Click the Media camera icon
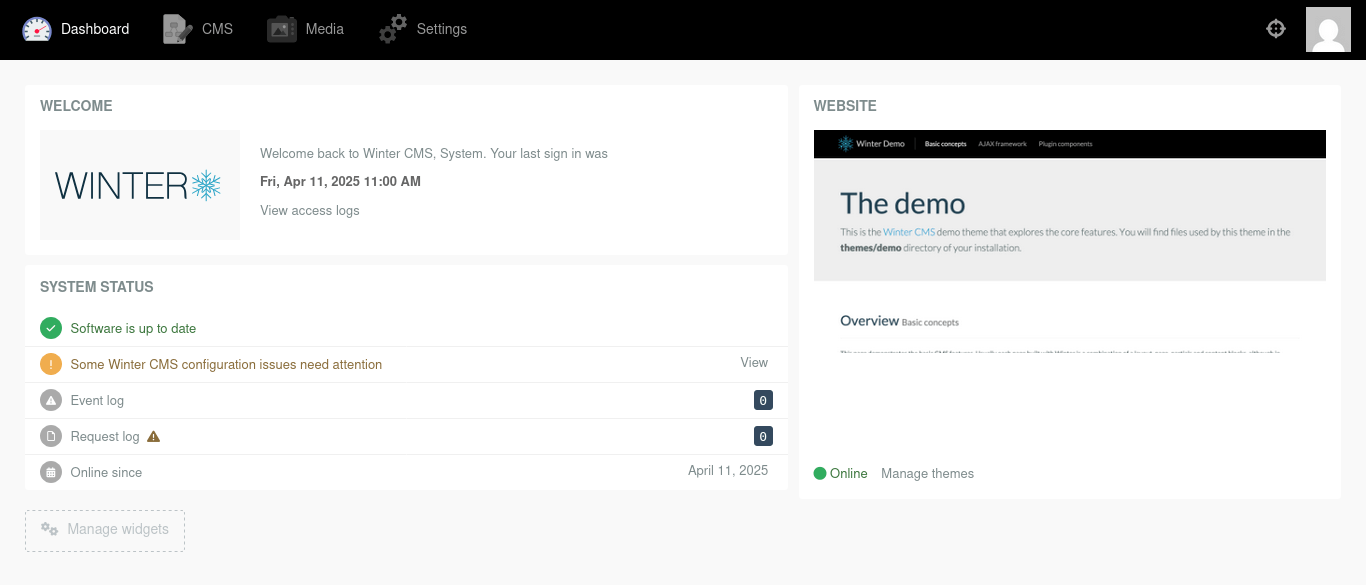The width and height of the screenshot is (1366, 585). tap(282, 29)
